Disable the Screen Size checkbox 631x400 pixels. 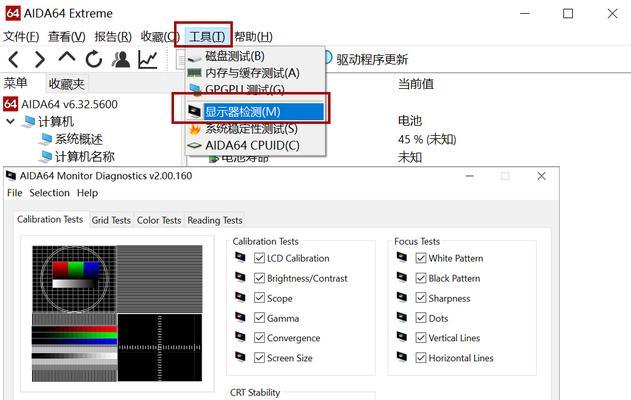coord(259,357)
